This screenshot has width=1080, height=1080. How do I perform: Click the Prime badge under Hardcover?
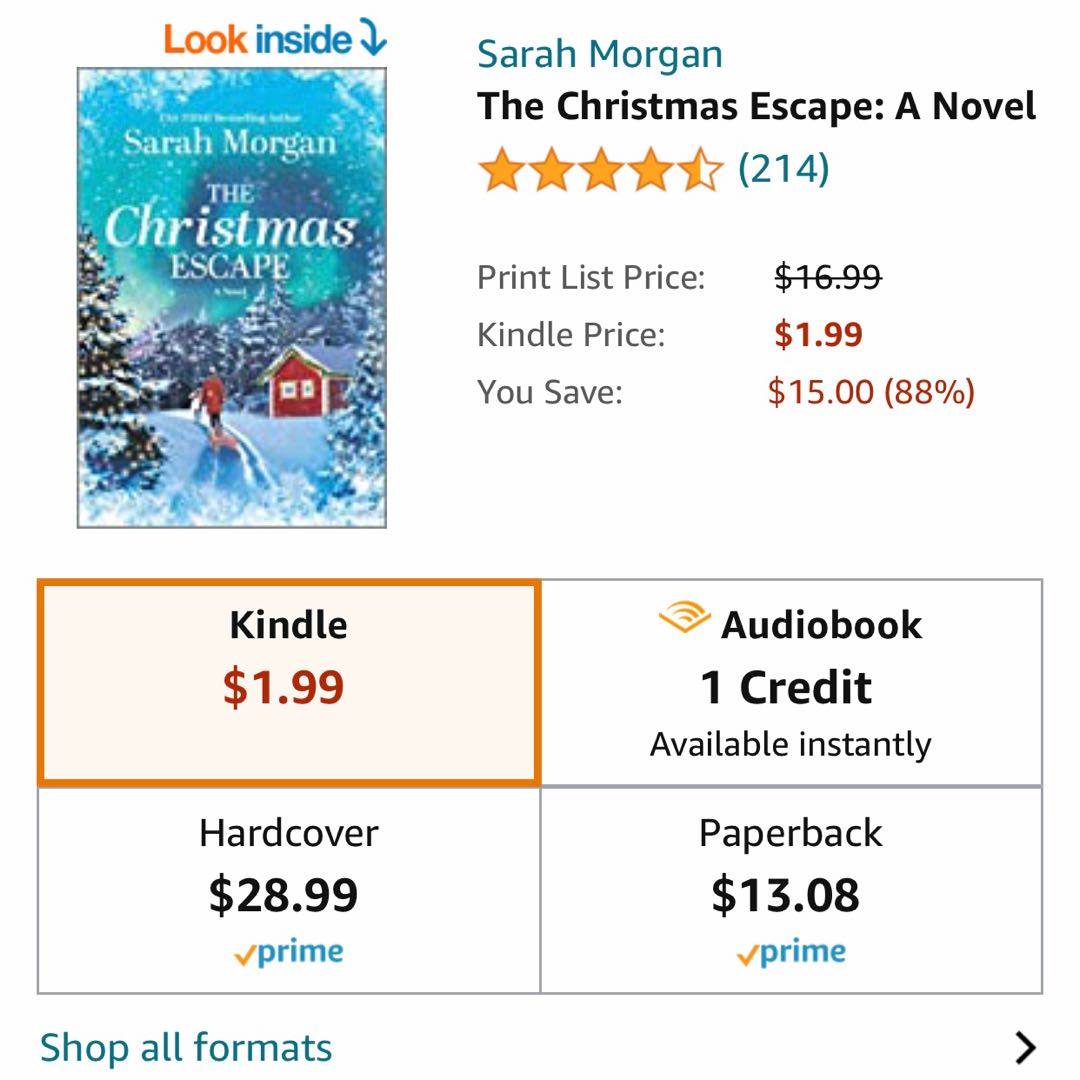tap(289, 953)
